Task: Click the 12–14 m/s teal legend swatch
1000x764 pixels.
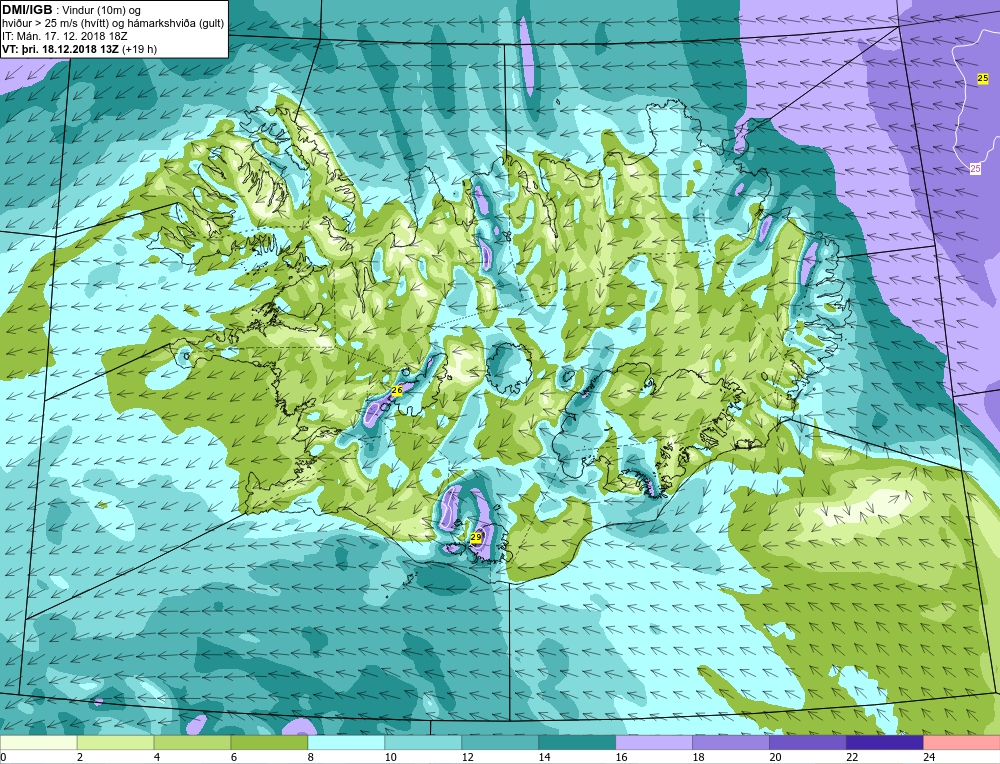Action: coord(500,743)
